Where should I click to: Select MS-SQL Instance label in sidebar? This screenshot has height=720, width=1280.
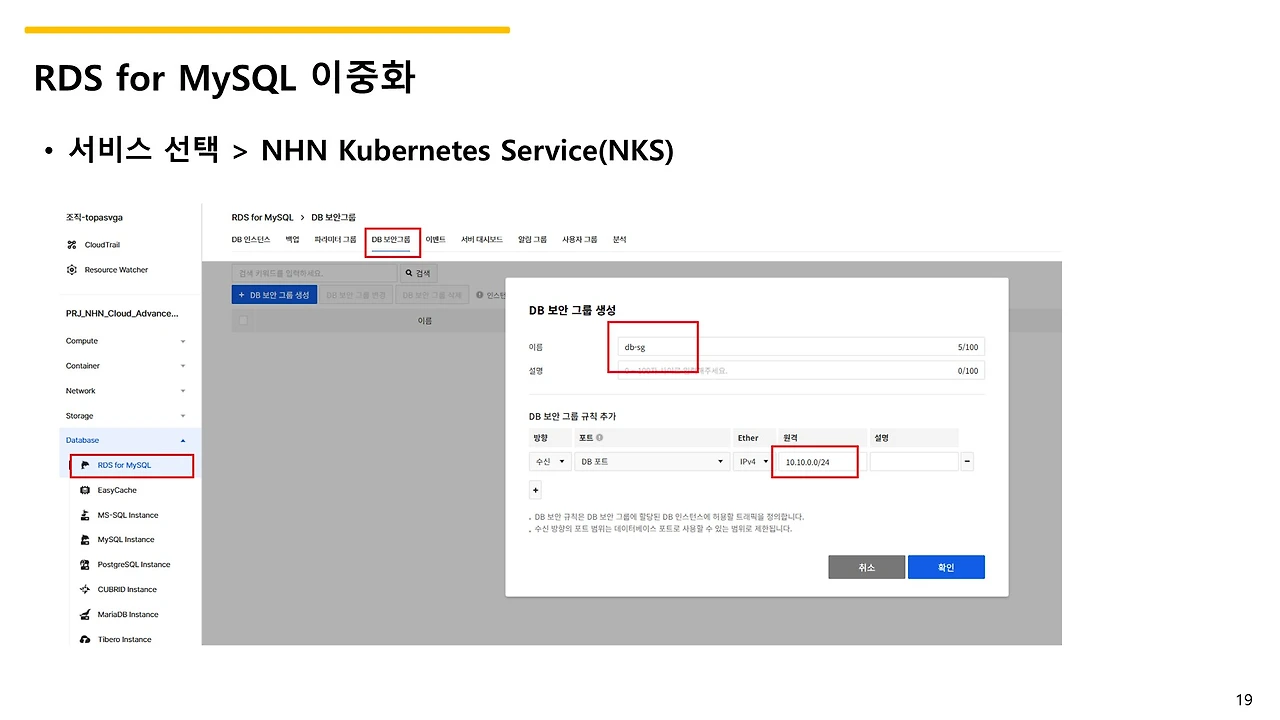click(128, 515)
